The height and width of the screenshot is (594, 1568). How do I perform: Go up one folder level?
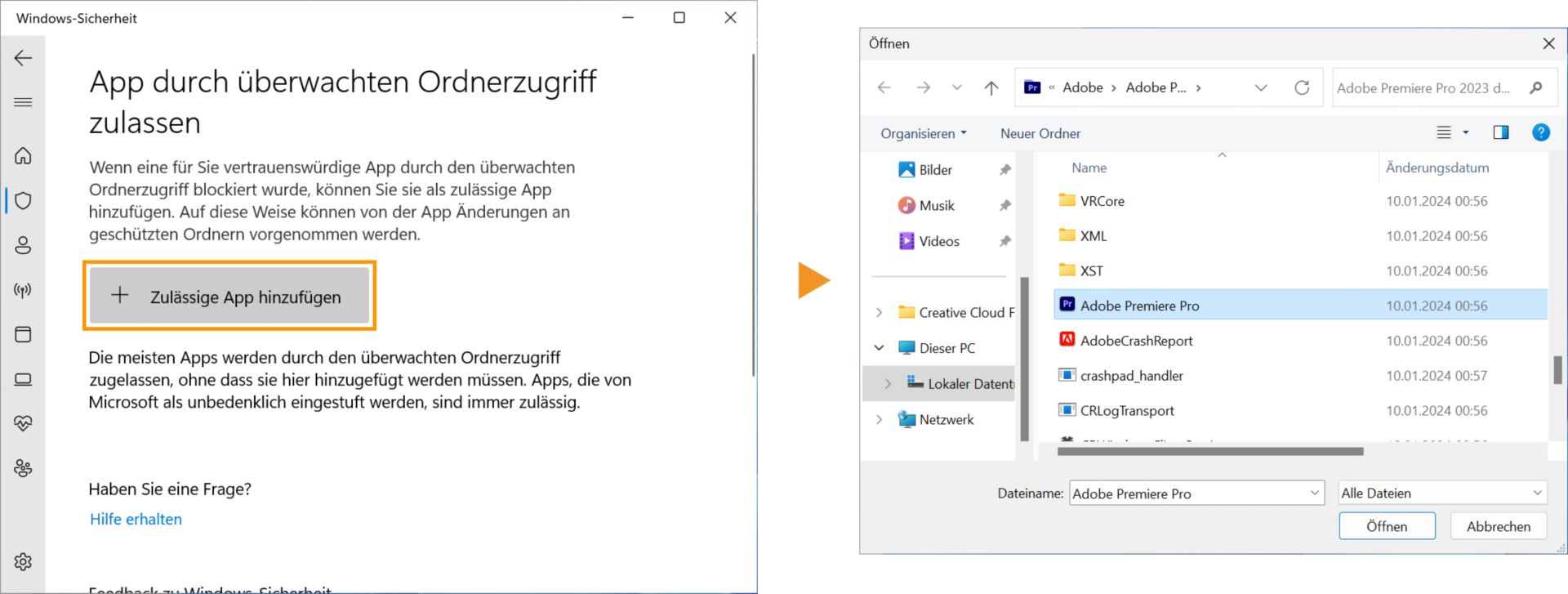tap(991, 87)
